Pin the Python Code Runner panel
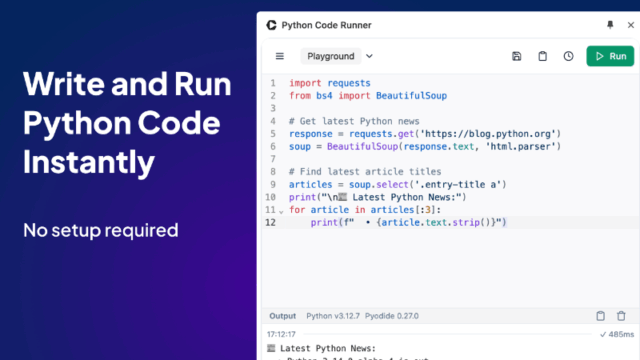Image resolution: width=640 pixels, height=360 pixels. coord(610,25)
